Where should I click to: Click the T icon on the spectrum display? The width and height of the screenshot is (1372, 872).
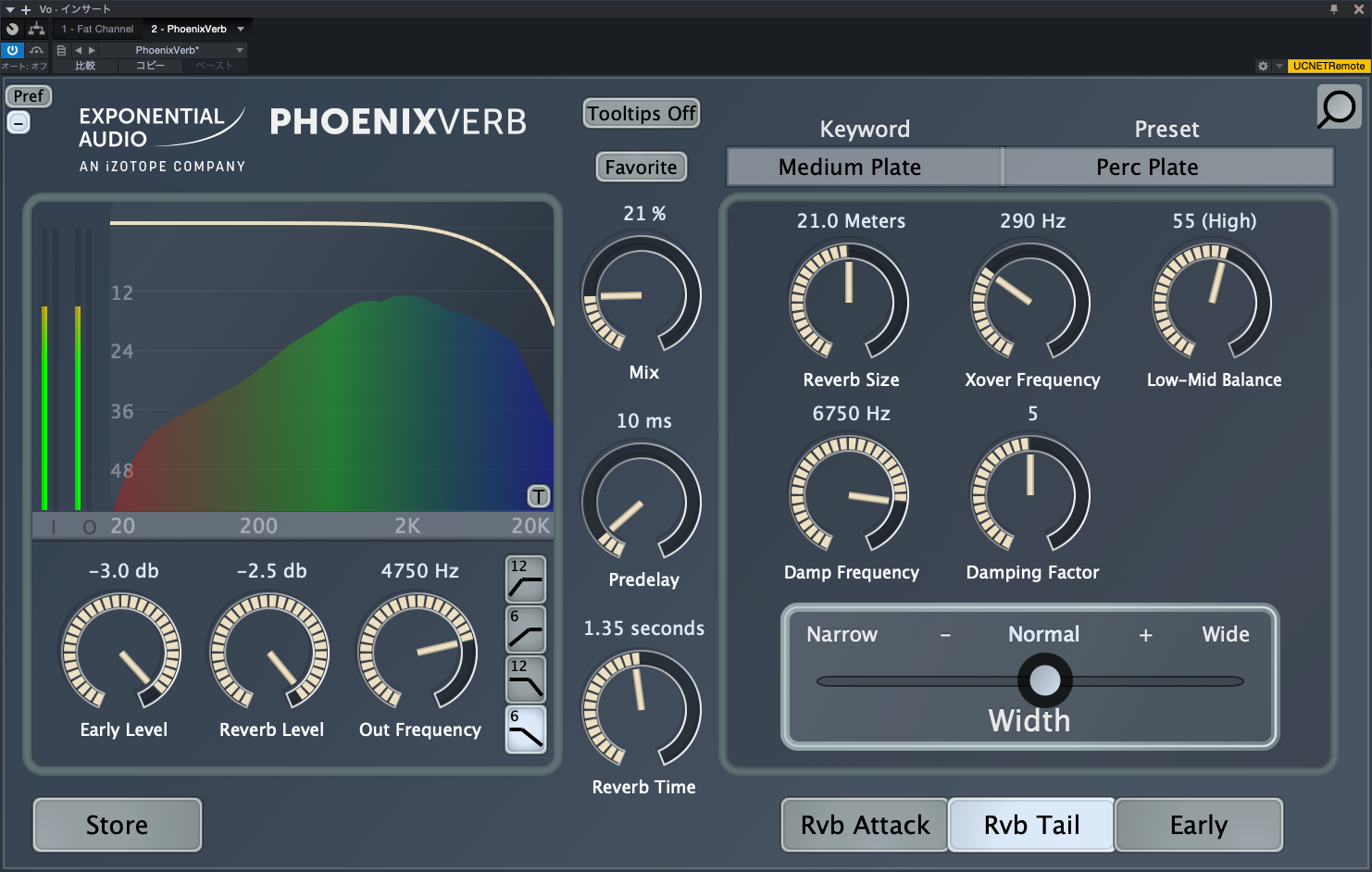(538, 496)
